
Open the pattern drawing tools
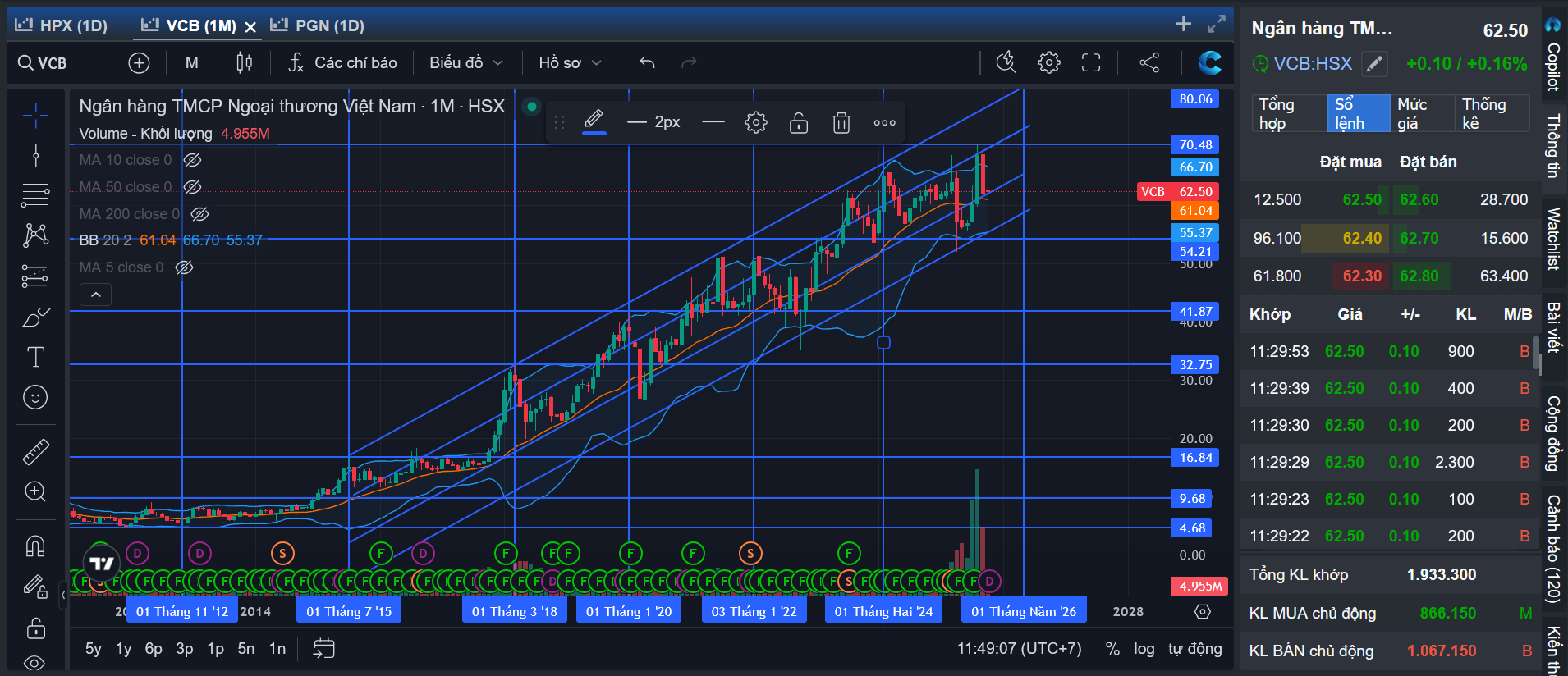coord(35,235)
